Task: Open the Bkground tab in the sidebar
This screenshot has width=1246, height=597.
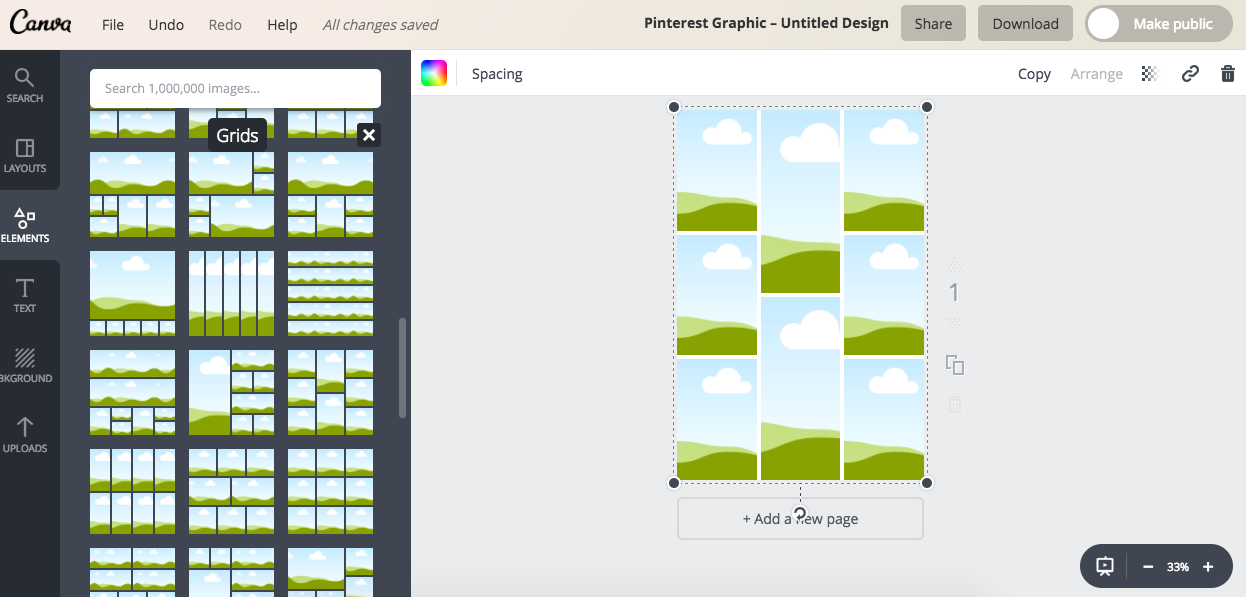Action: 25,366
